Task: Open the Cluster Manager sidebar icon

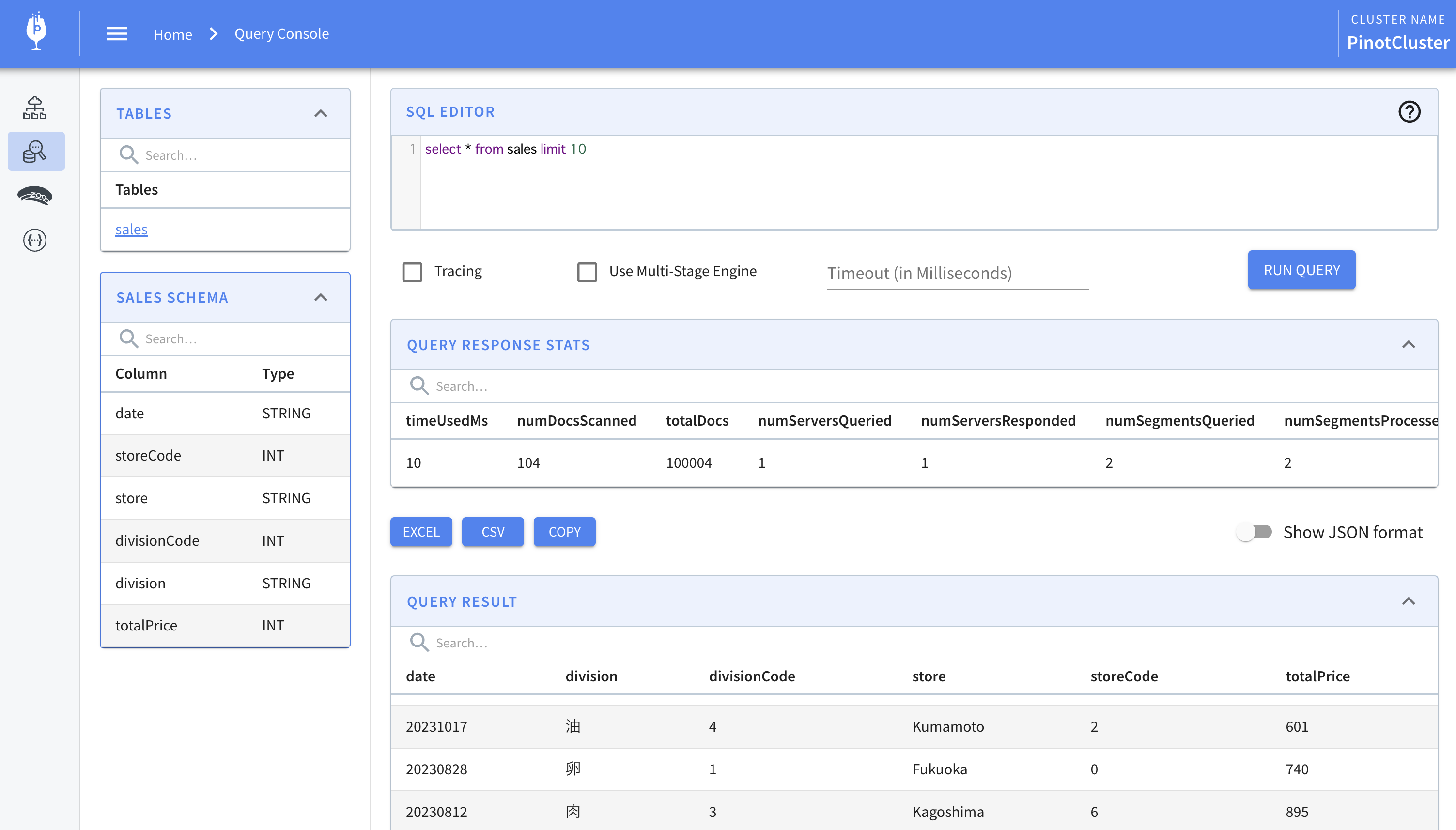Action: [35, 107]
